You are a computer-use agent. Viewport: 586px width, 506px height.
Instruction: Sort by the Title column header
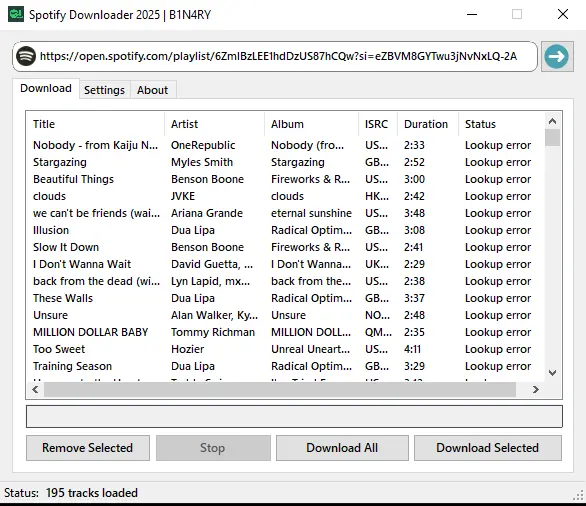95,124
